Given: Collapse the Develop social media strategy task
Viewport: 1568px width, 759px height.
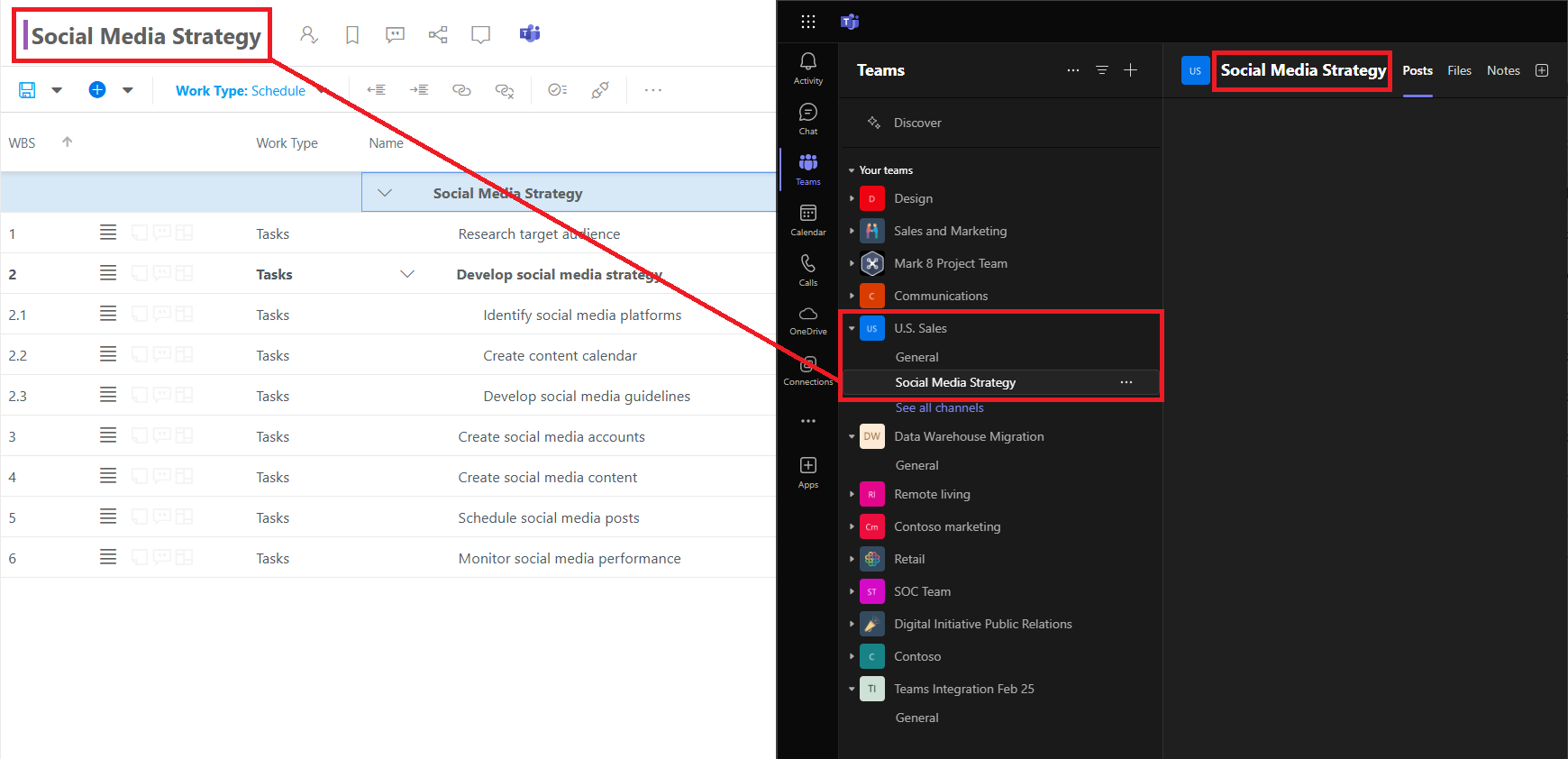Looking at the screenshot, I should pyautogui.click(x=407, y=274).
